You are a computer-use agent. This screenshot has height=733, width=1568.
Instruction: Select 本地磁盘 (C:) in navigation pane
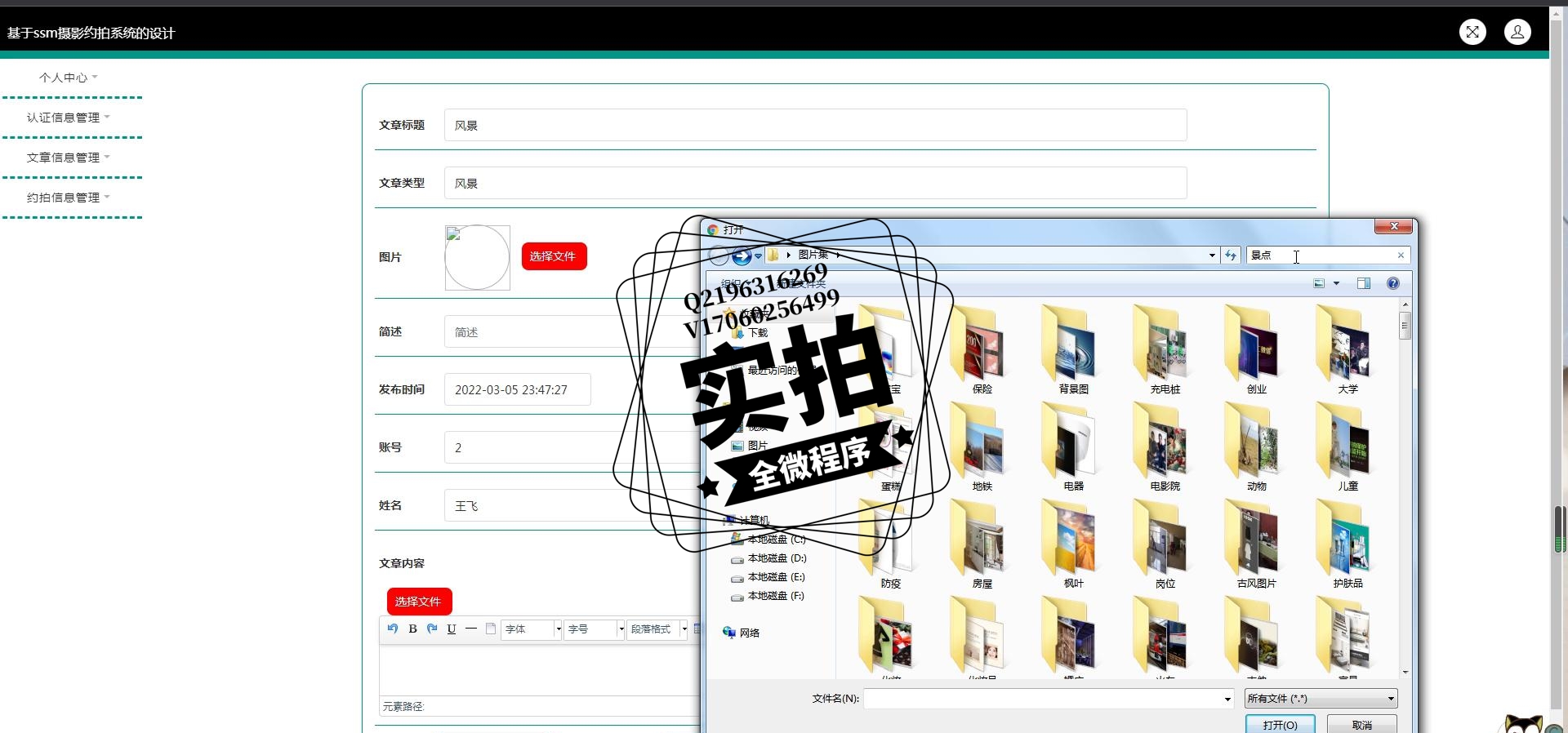click(768, 540)
